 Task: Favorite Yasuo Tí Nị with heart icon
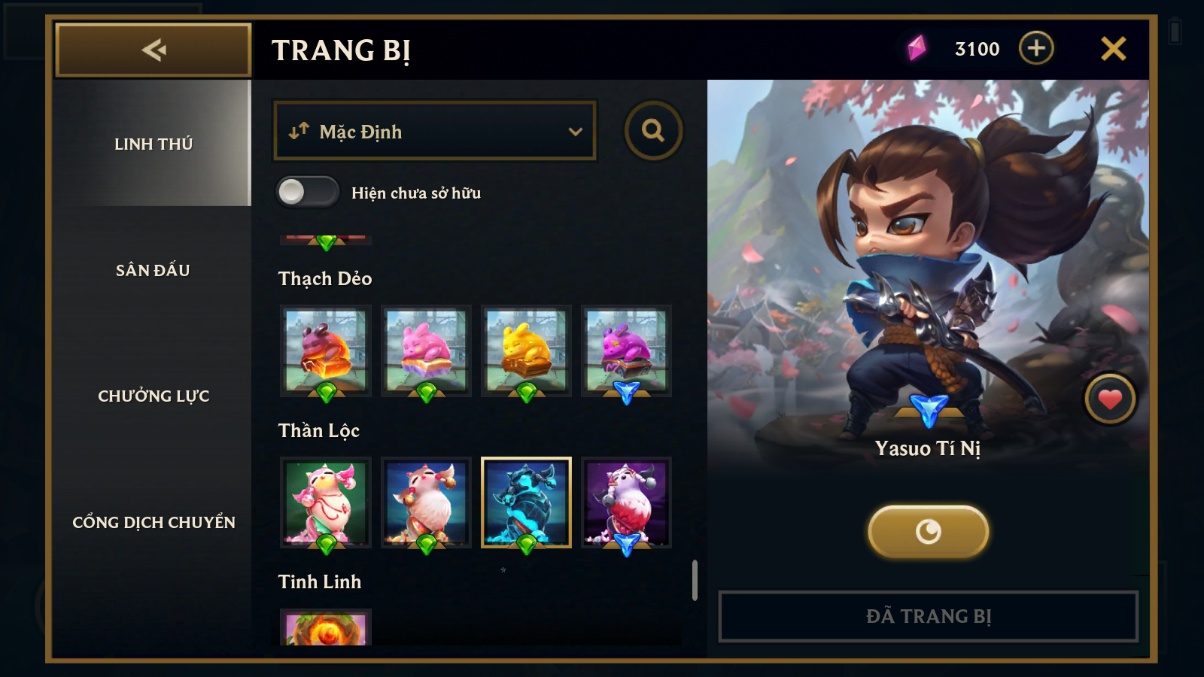coord(1110,400)
